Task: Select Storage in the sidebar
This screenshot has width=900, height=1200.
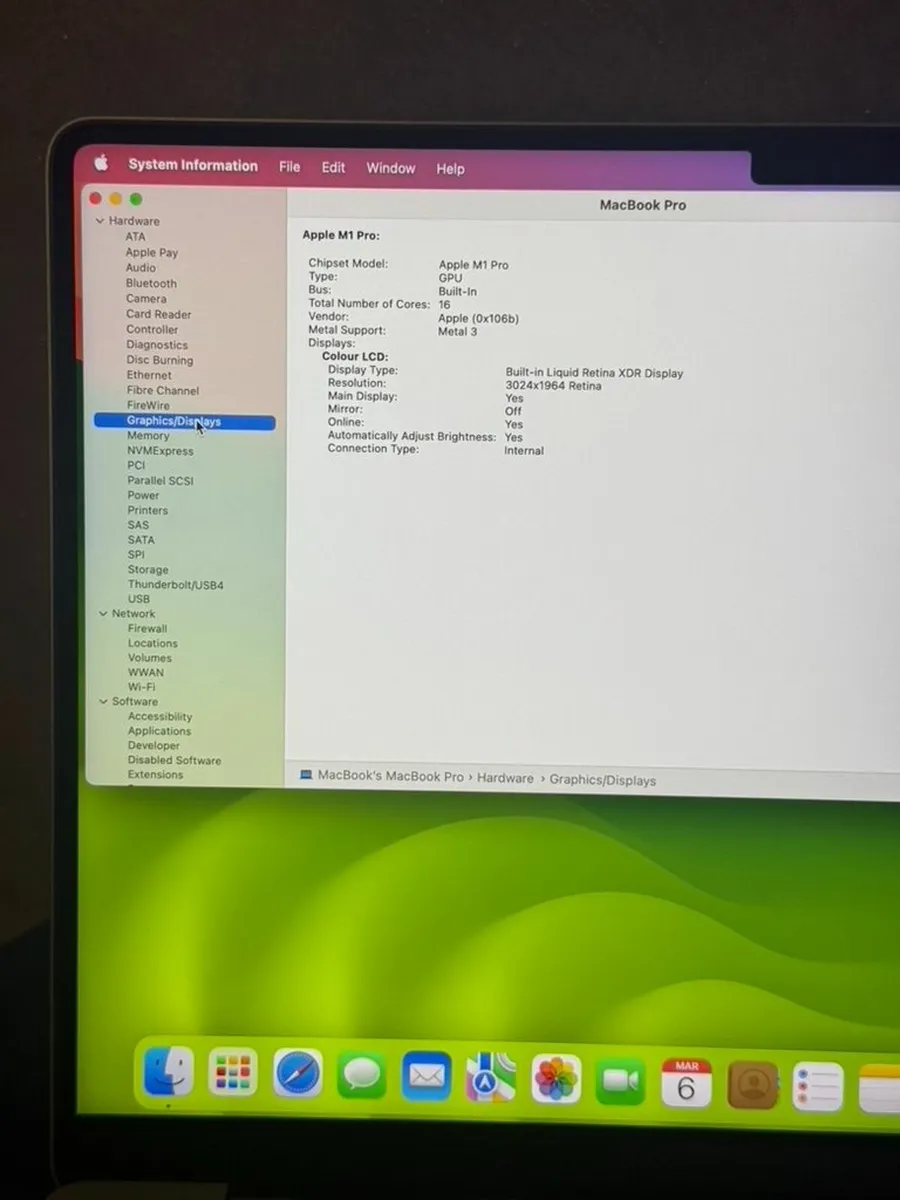Action: [148, 570]
